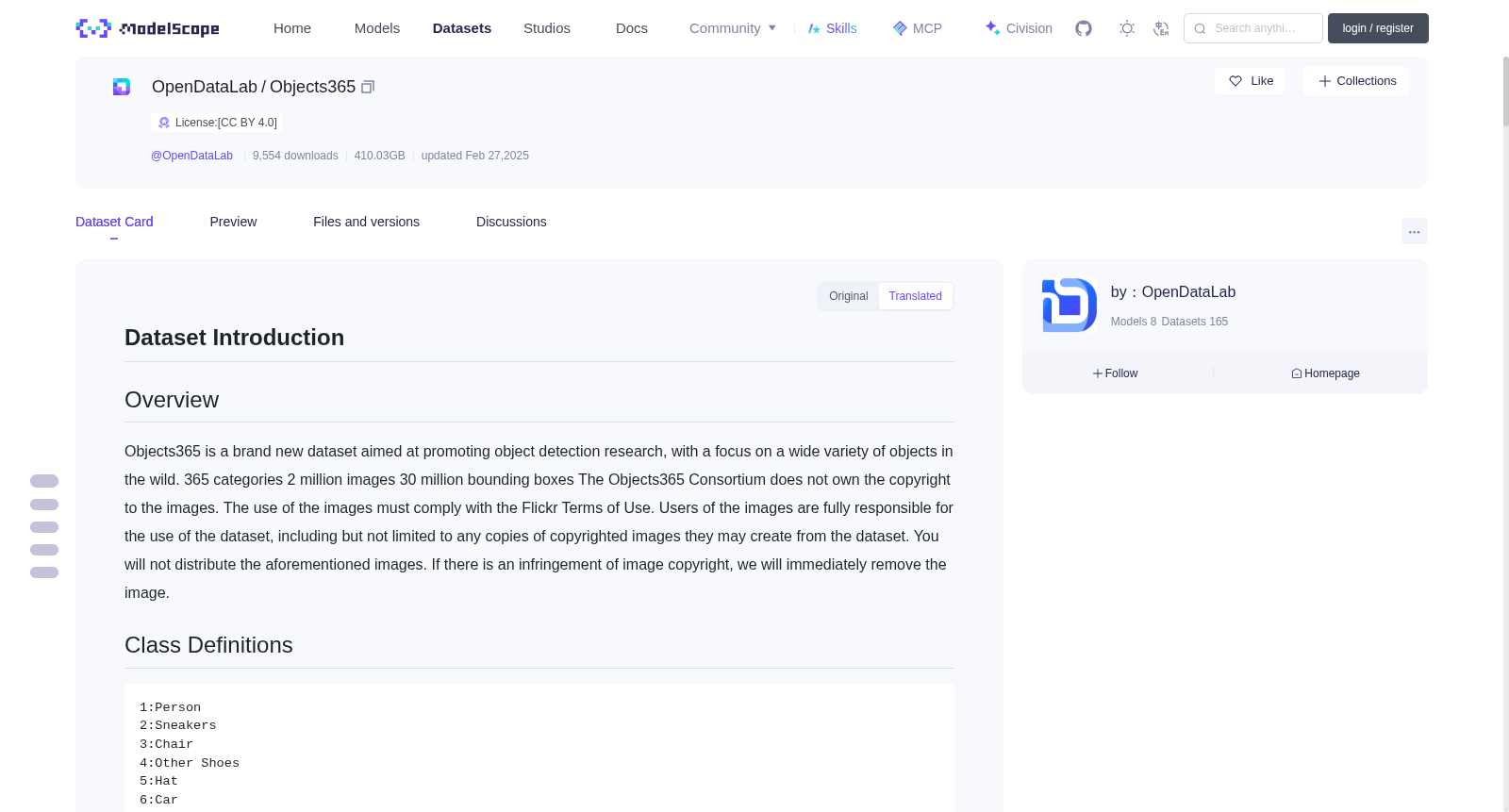Screen dimensions: 1509x812
Task: Click the '5:Hat' class line
Action: [158, 781]
